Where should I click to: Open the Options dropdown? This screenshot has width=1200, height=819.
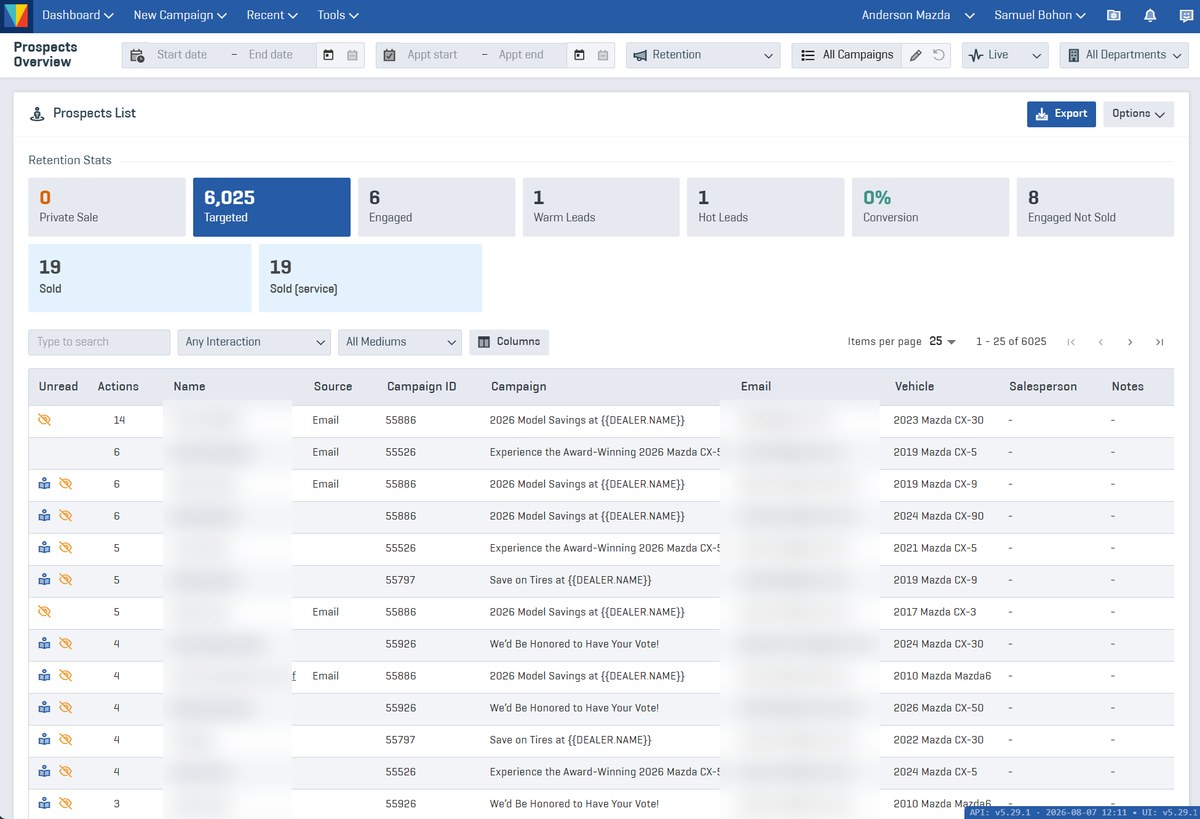click(x=1138, y=114)
